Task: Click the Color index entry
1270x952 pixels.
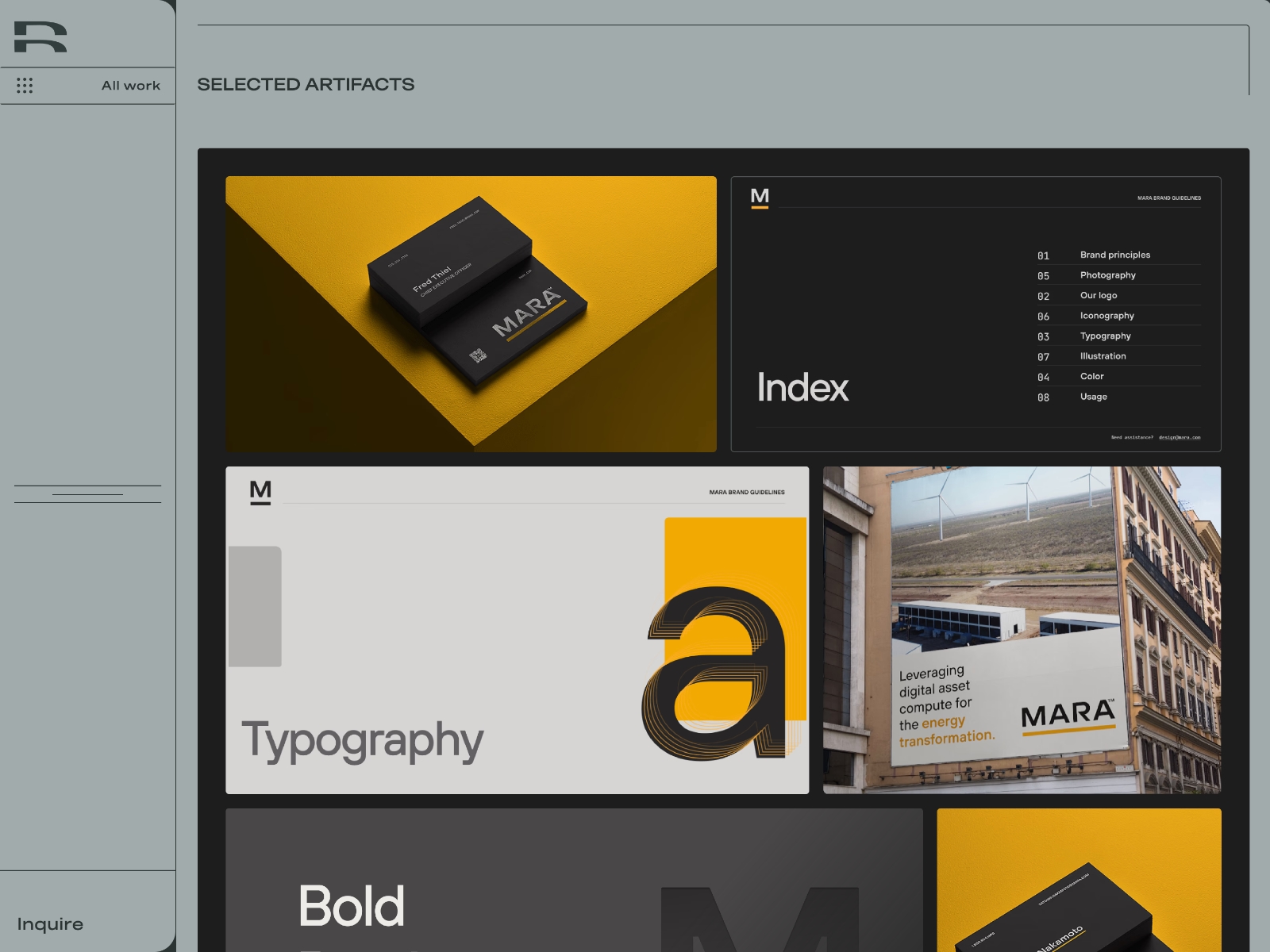Action: [1092, 376]
